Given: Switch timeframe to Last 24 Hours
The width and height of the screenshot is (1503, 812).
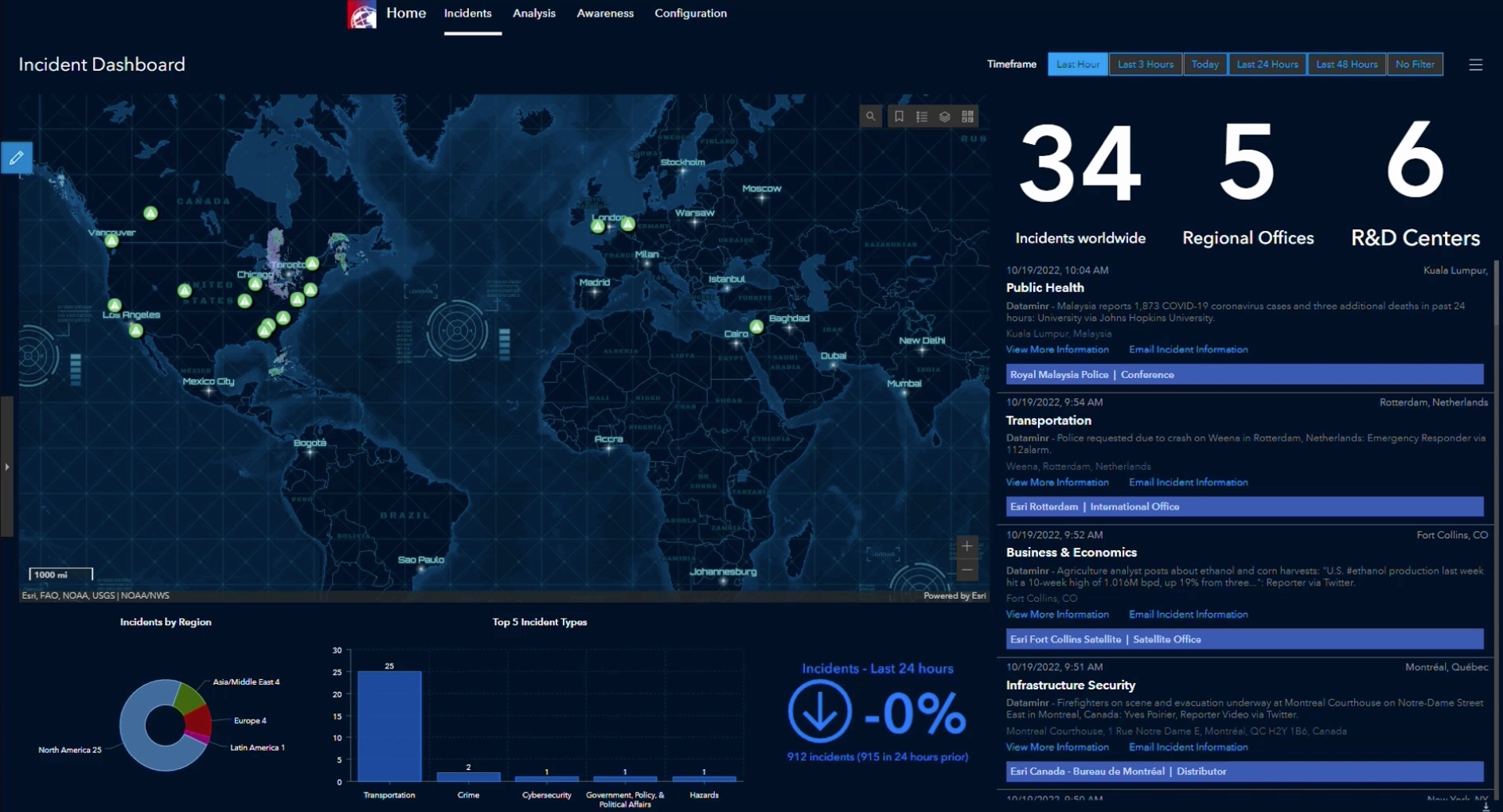Looking at the screenshot, I should click(1267, 64).
